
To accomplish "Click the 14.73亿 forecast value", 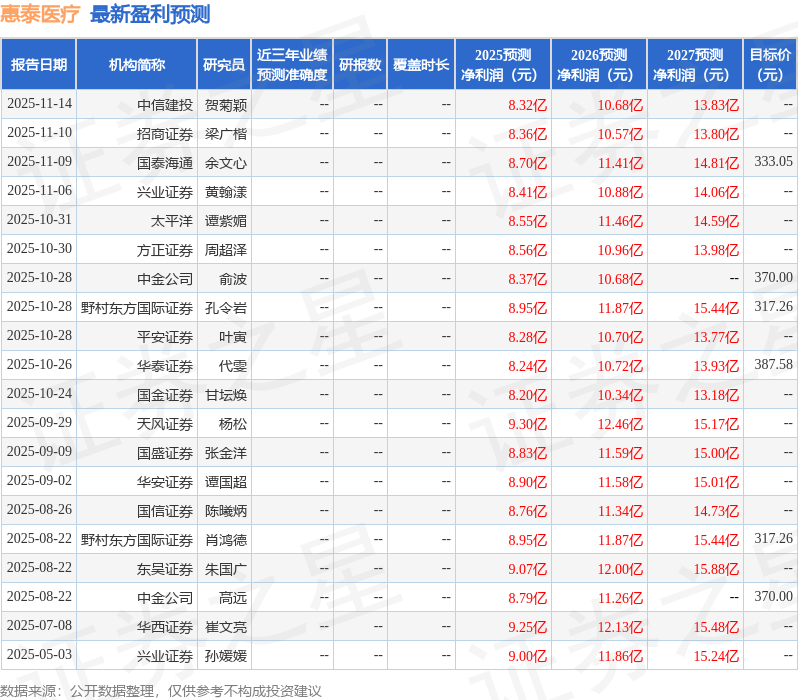I will click(716, 511).
